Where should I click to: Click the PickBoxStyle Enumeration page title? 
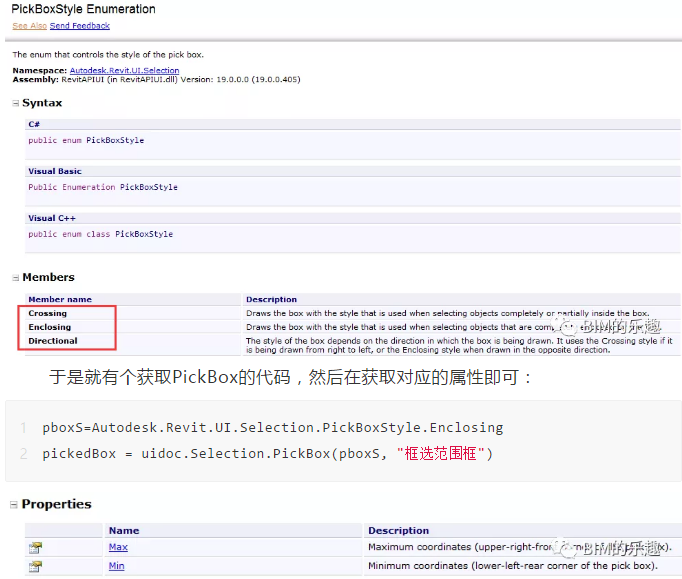click(x=83, y=9)
